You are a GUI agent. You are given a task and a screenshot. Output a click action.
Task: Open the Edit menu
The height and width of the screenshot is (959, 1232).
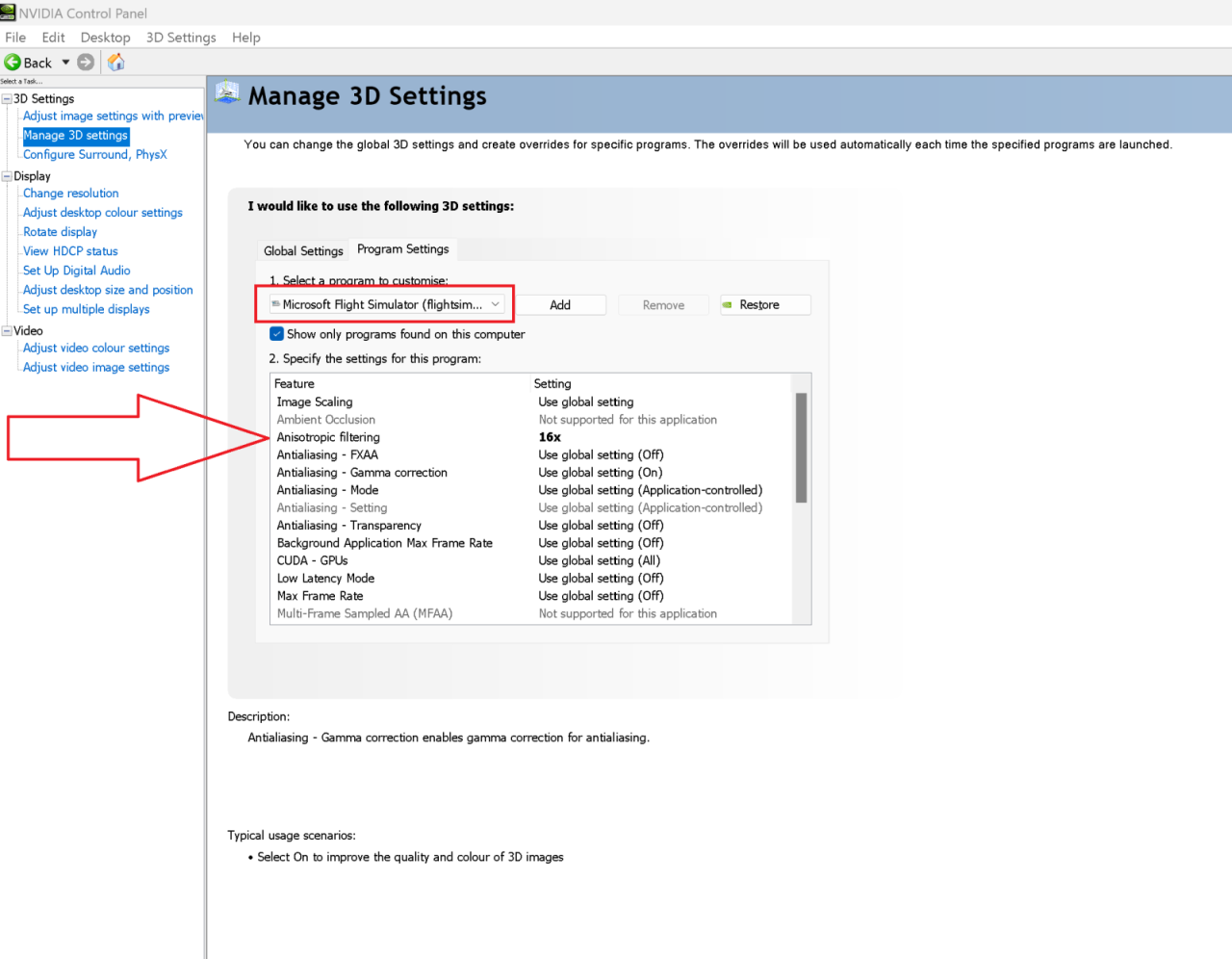(x=53, y=38)
